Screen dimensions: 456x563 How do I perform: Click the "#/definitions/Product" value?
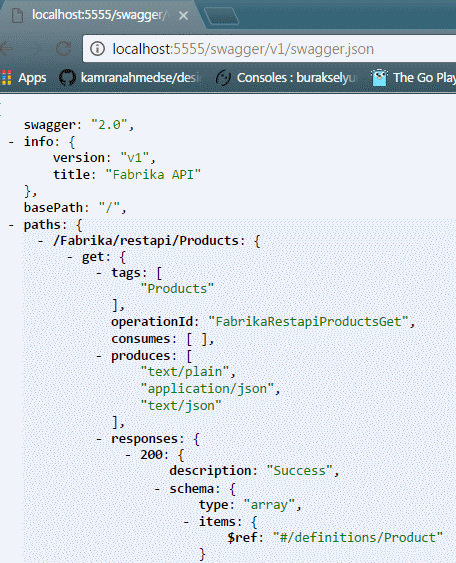[358, 538]
